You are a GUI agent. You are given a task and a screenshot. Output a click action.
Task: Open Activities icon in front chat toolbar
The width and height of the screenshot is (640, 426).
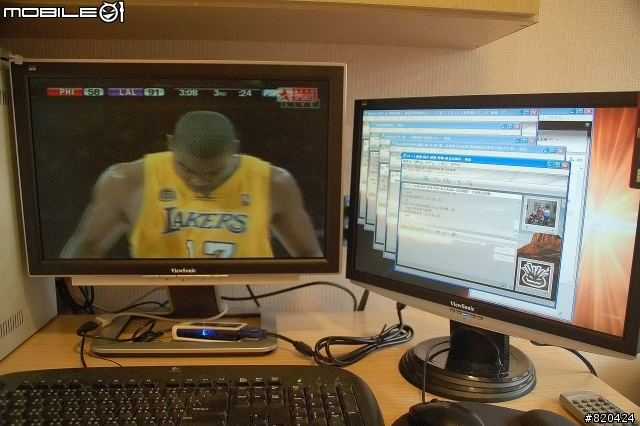tap(447, 181)
